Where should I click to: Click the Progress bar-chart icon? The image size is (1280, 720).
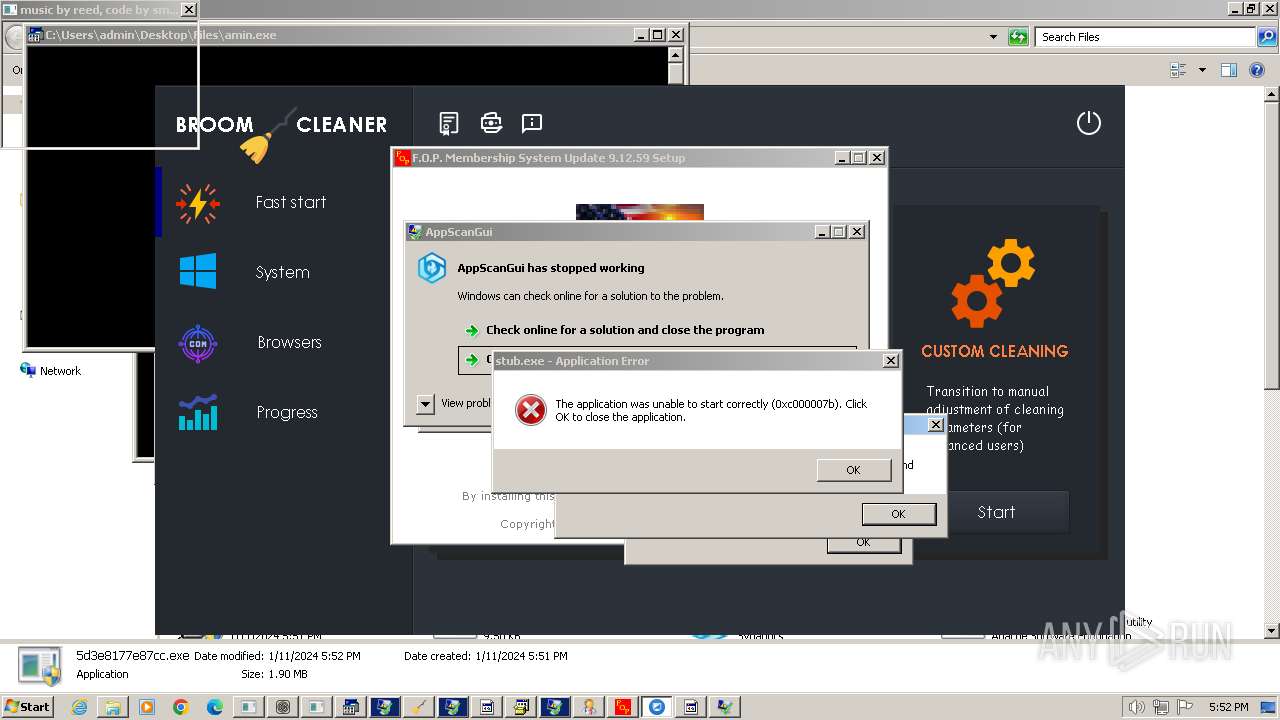pos(198,412)
